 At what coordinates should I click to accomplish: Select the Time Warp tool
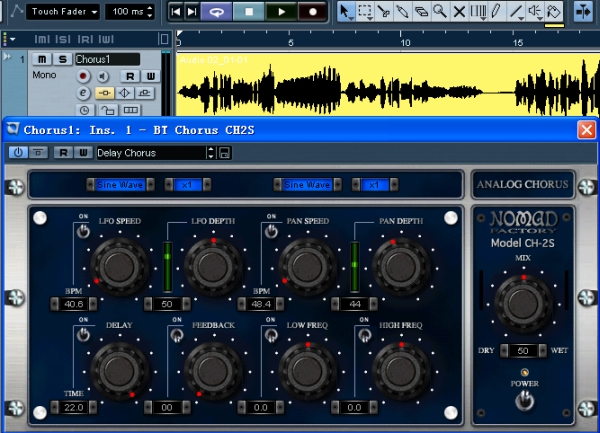(x=478, y=11)
